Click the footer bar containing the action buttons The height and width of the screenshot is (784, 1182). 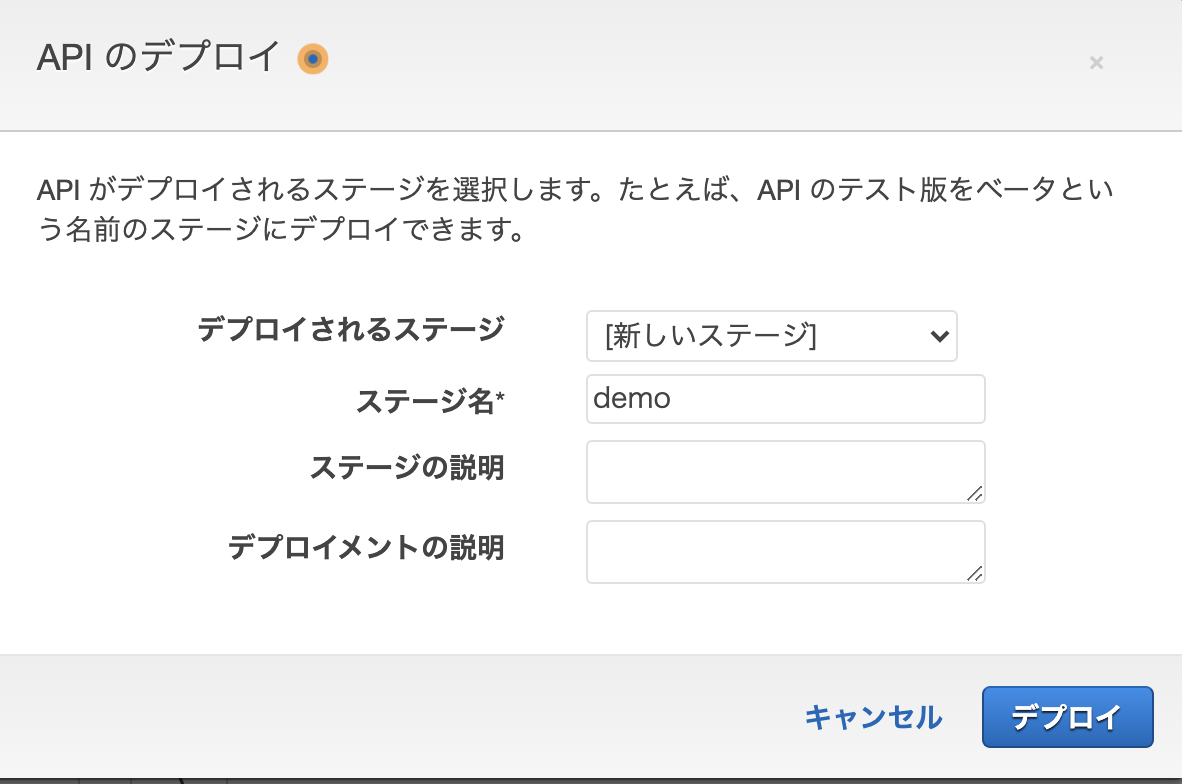(400, 717)
